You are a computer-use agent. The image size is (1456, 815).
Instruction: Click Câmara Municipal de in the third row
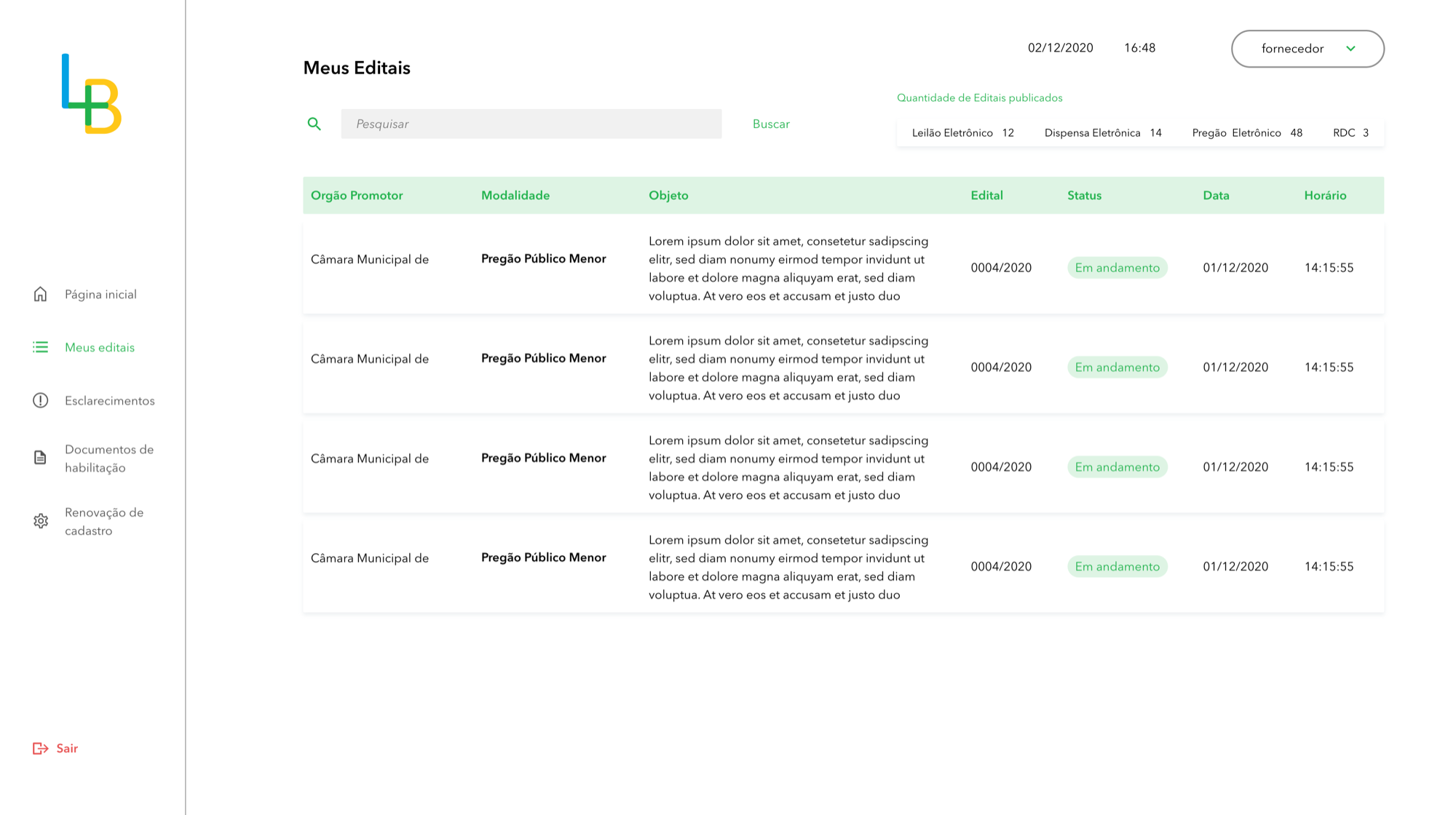pyautogui.click(x=370, y=458)
